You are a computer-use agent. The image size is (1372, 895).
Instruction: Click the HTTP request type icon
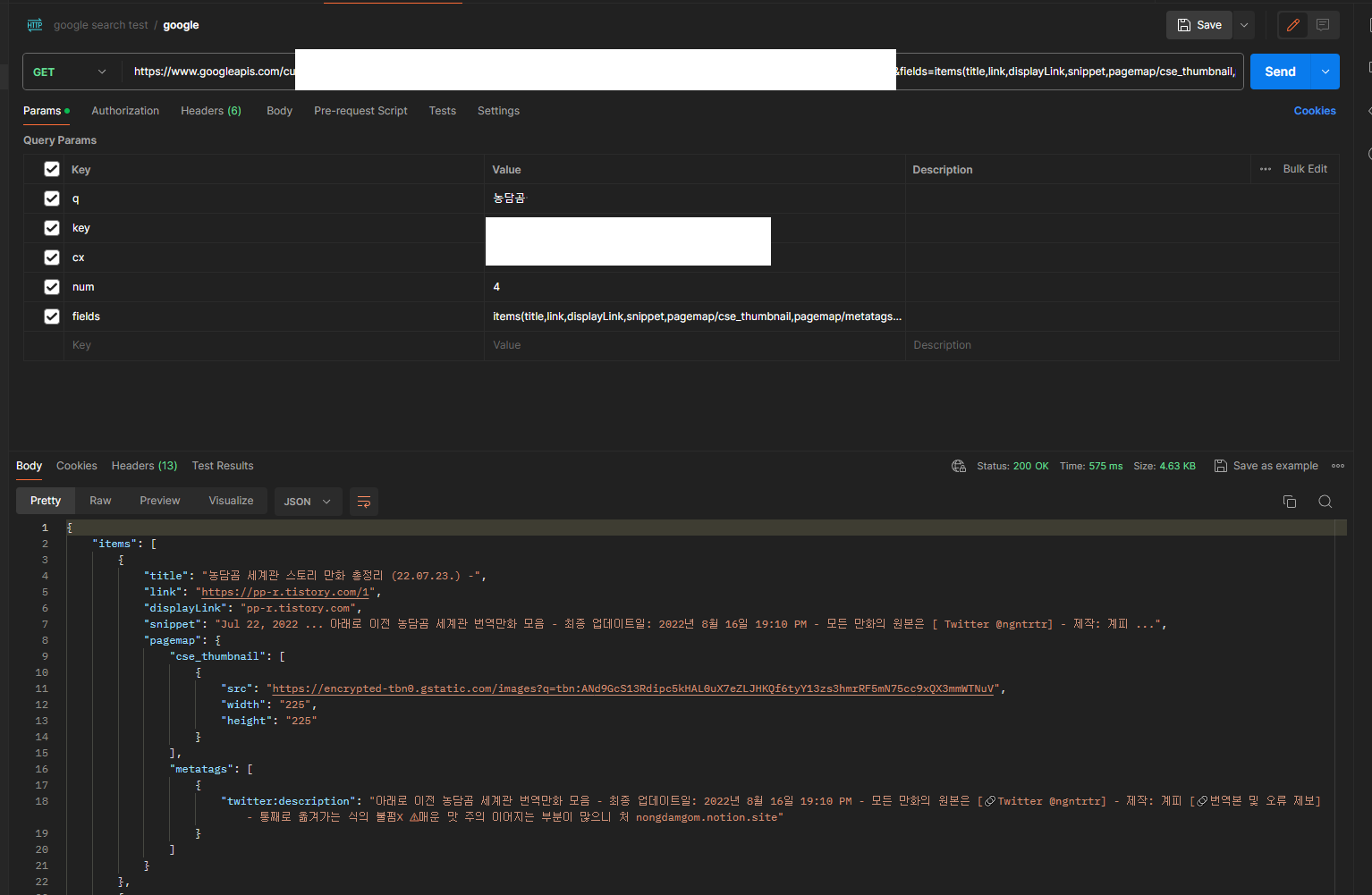(35, 25)
